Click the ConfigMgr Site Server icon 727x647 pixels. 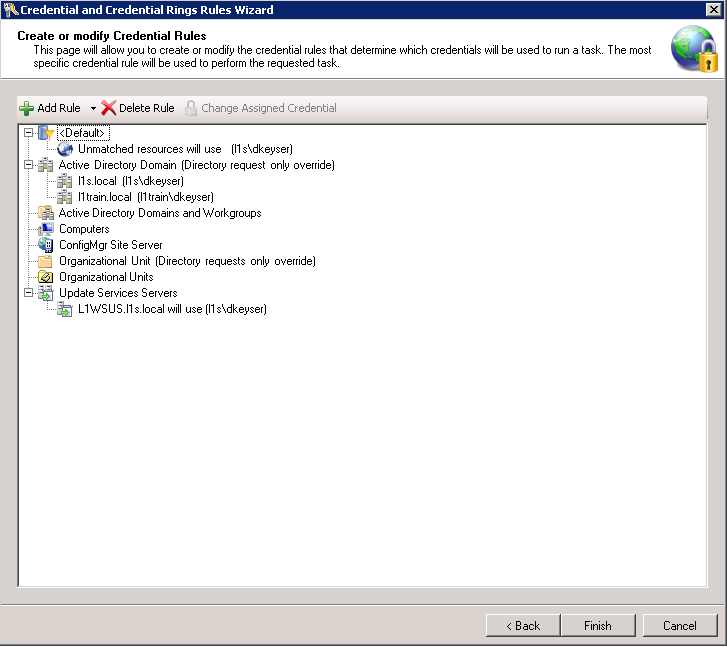[x=45, y=245]
